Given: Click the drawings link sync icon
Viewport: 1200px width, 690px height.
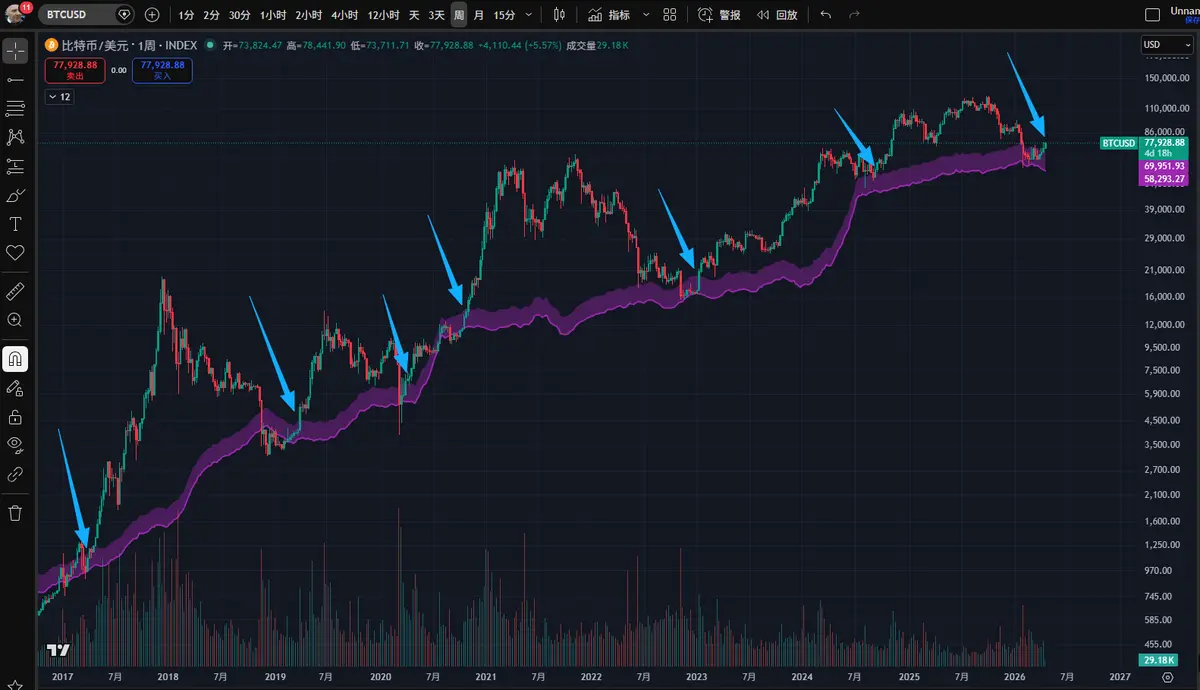Looking at the screenshot, I should pyautogui.click(x=15, y=474).
